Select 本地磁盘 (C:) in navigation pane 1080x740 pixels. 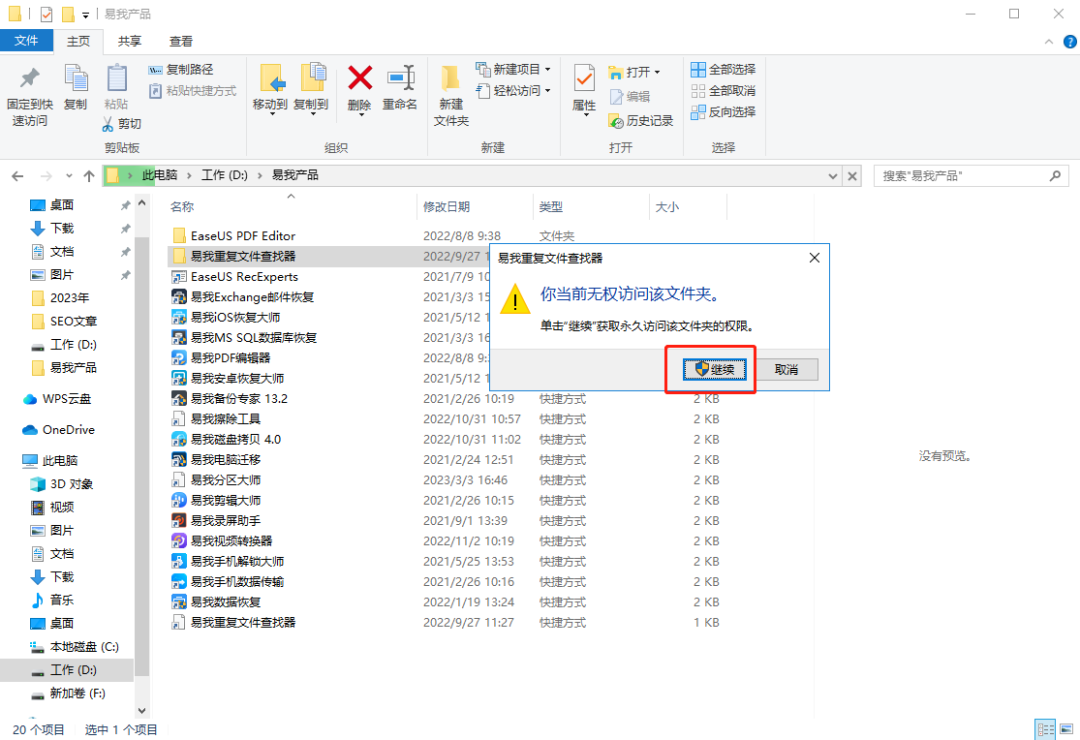coord(74,646)
